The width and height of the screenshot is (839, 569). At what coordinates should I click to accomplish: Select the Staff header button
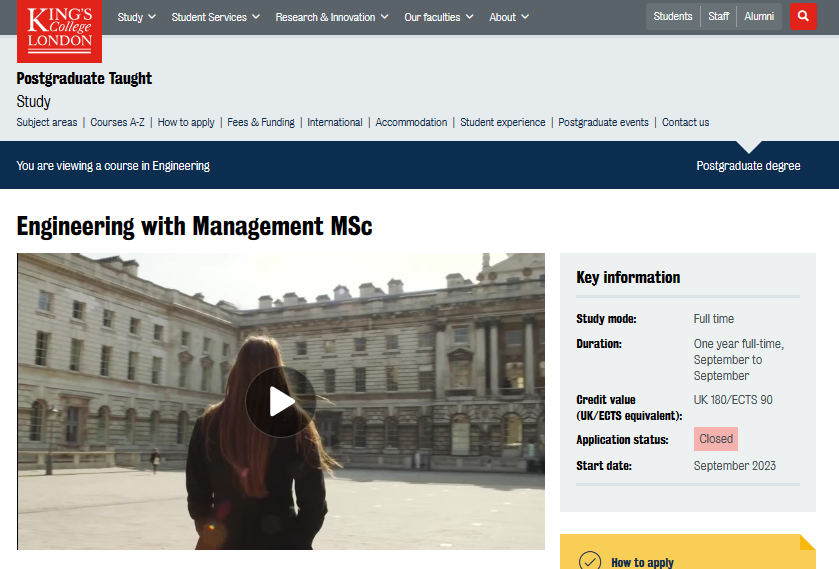click(719, 17)
